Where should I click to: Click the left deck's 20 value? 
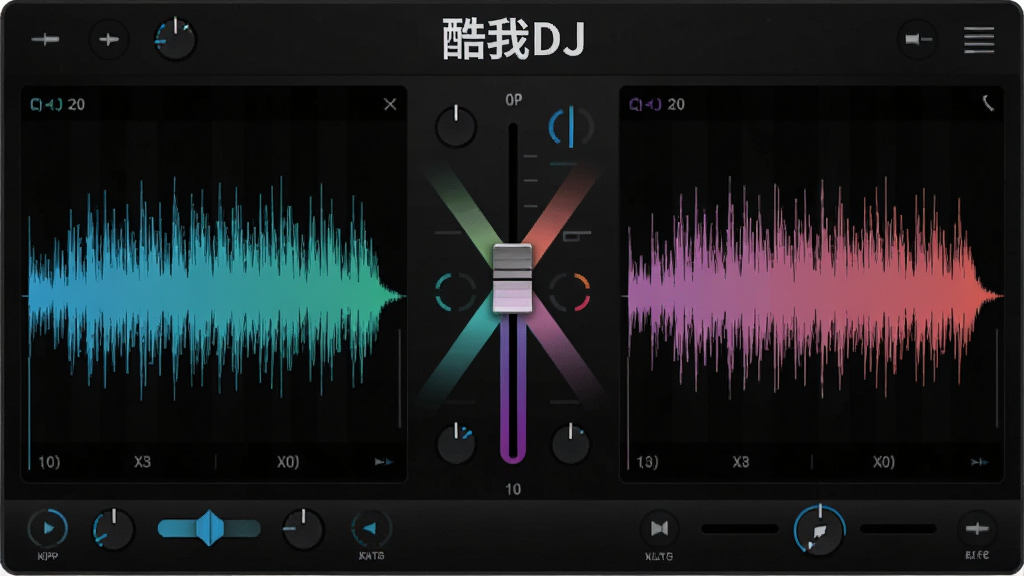[76, 104]
